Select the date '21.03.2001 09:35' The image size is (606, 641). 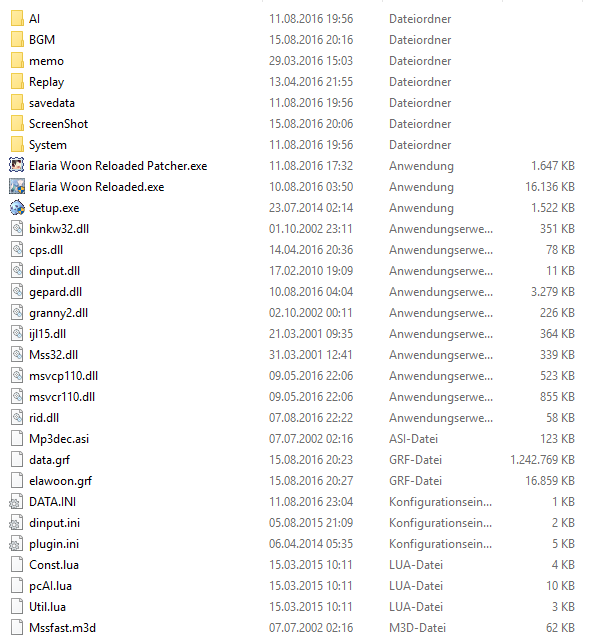pos(311,334)
